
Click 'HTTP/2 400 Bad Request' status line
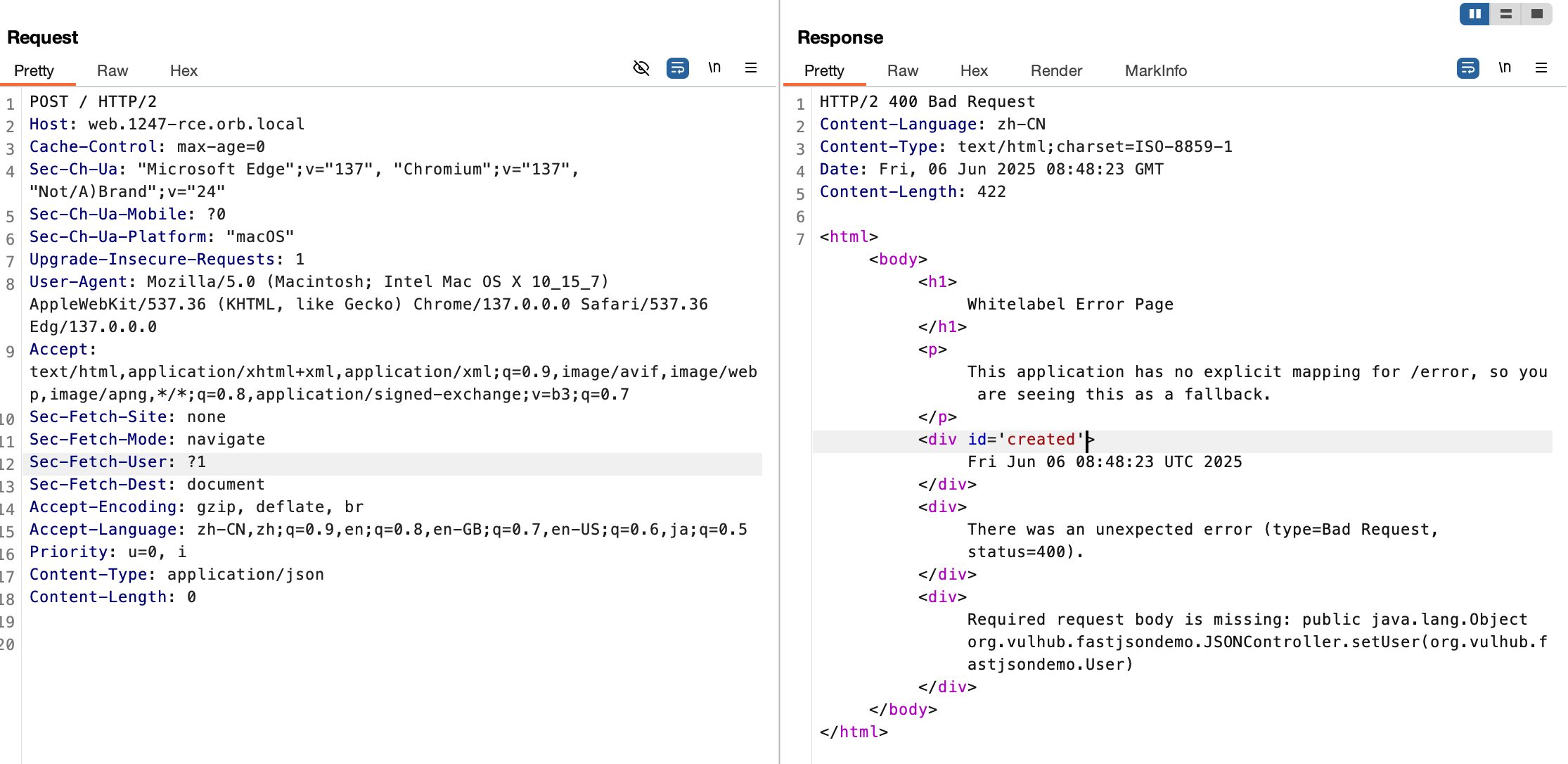927,101
